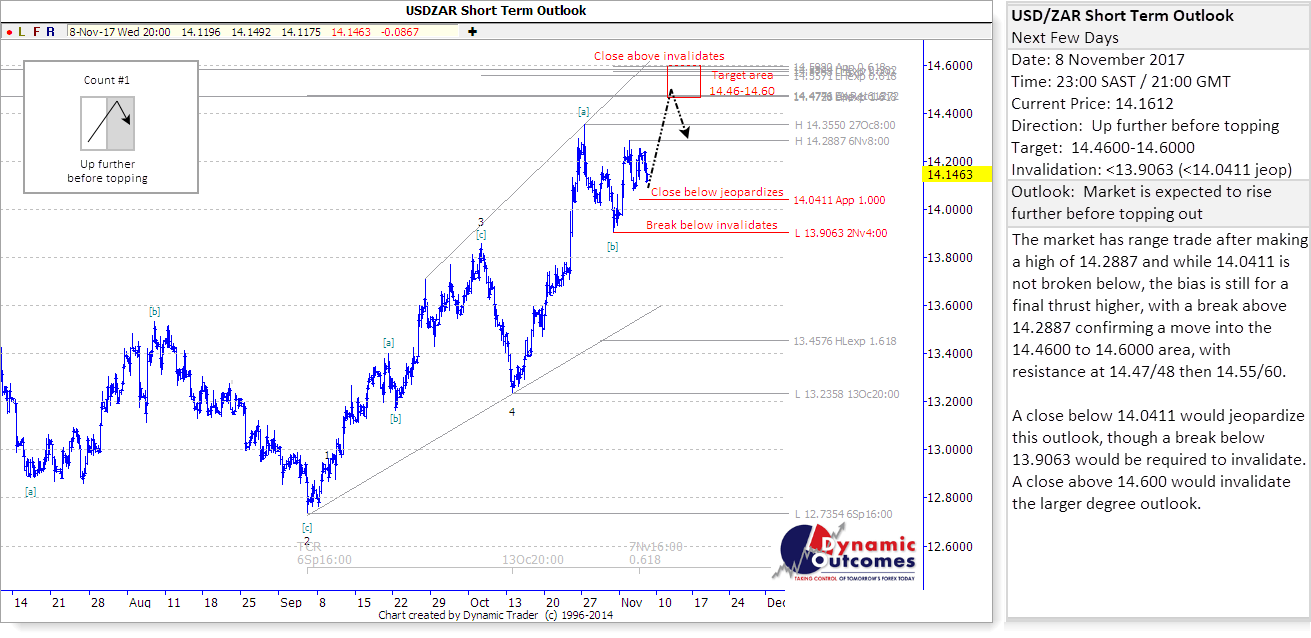Screen dimensions: 1311x638
Task: Toggle the L button in chart toolbar
Action: (x=22, y=32)
